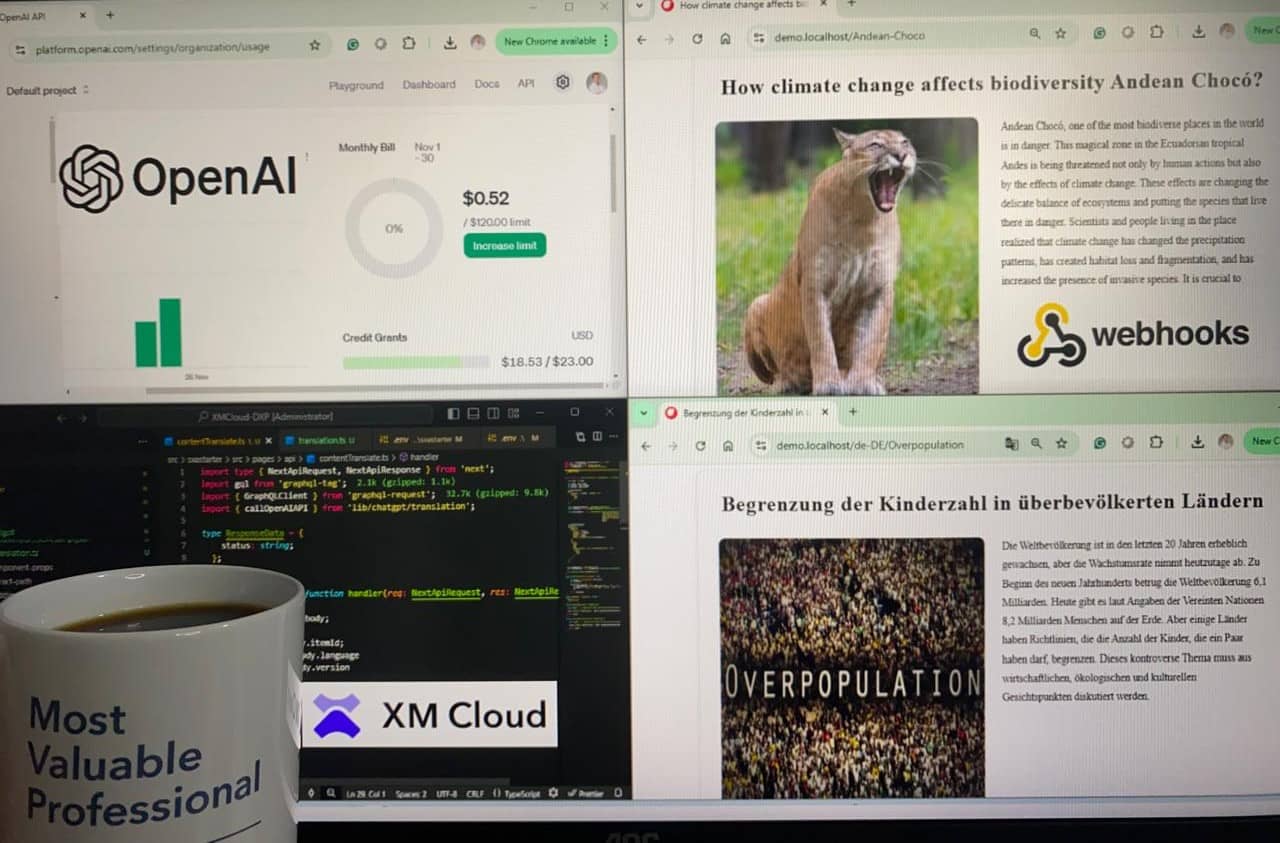
Task: Reload the Andean-Choco page
Action: tap(697, 39)
